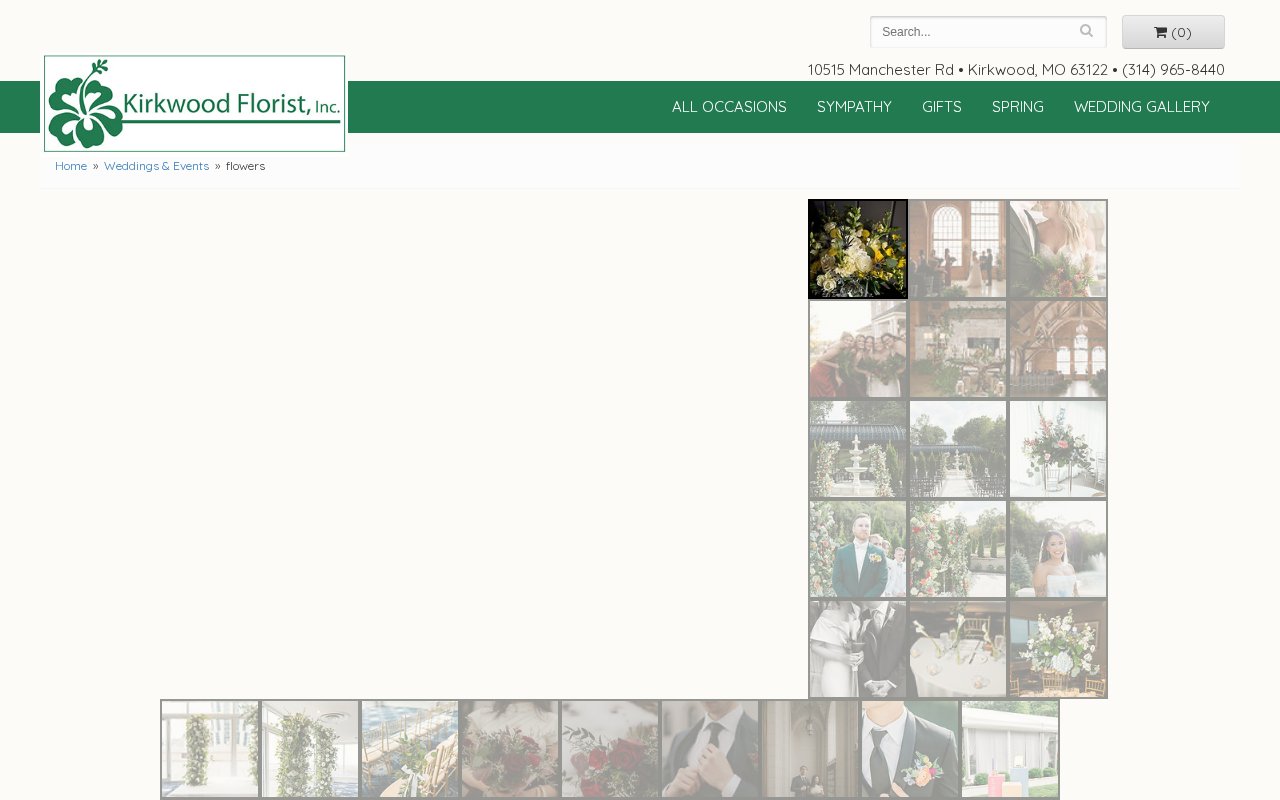The image size is (1280, 800).
Task: Open the Sympathy menu
Action: [854, 107]
